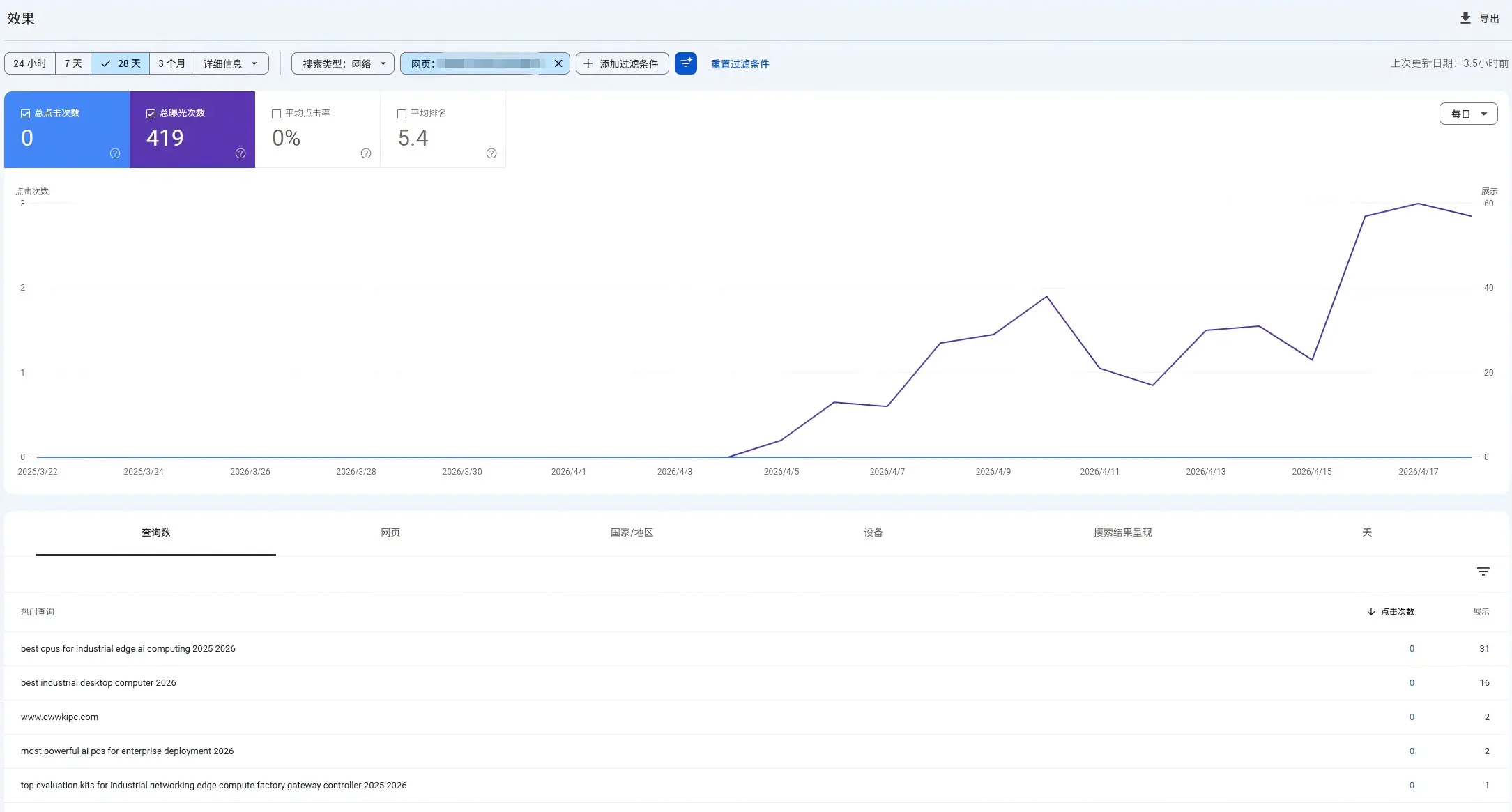Click the 导出 export button label

click(x=1490, y=19)
